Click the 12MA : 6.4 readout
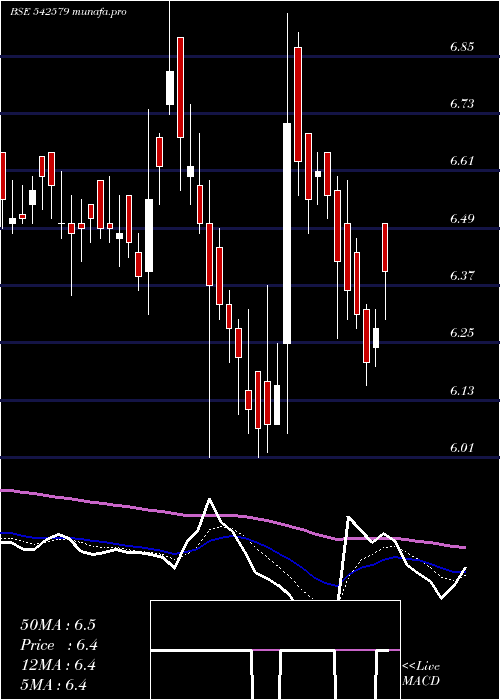The width and height of the screenshot is (500, 700). 58,665
